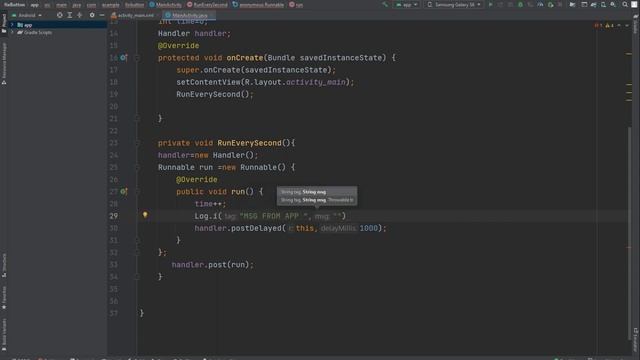This screenshot has width=640, height=360.
Task: Select second Log.i signature with Throwable
Action: click(x=317, y=200)
